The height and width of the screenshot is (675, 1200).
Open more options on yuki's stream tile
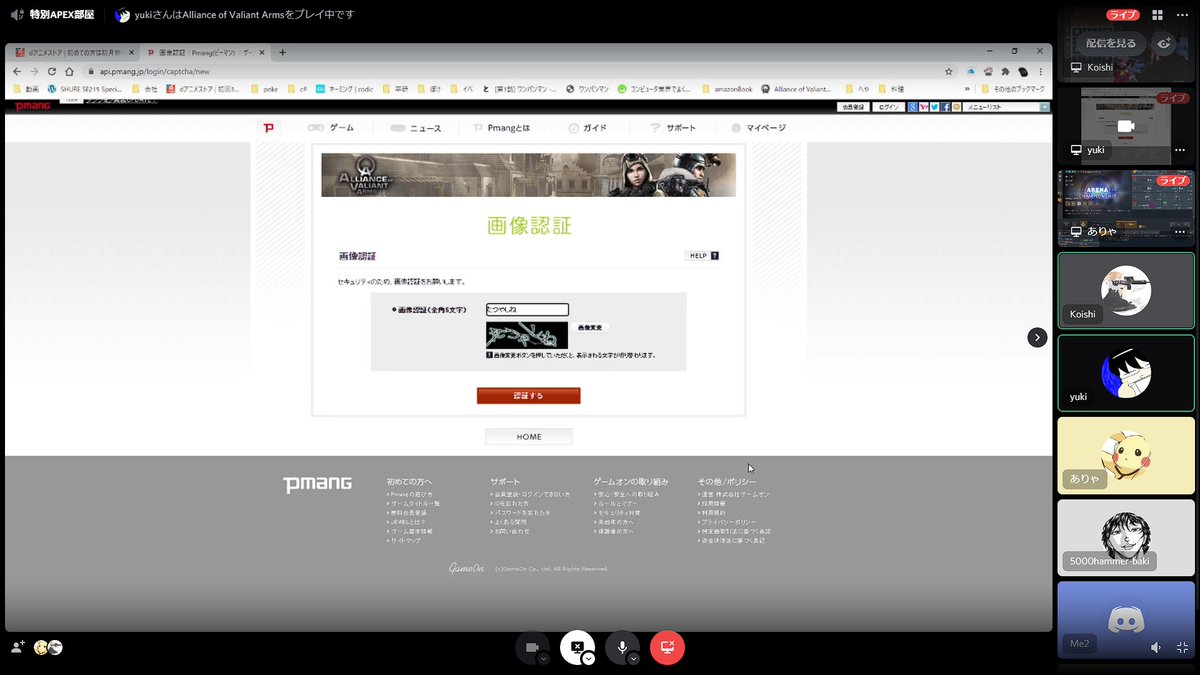pos(1180,150)
